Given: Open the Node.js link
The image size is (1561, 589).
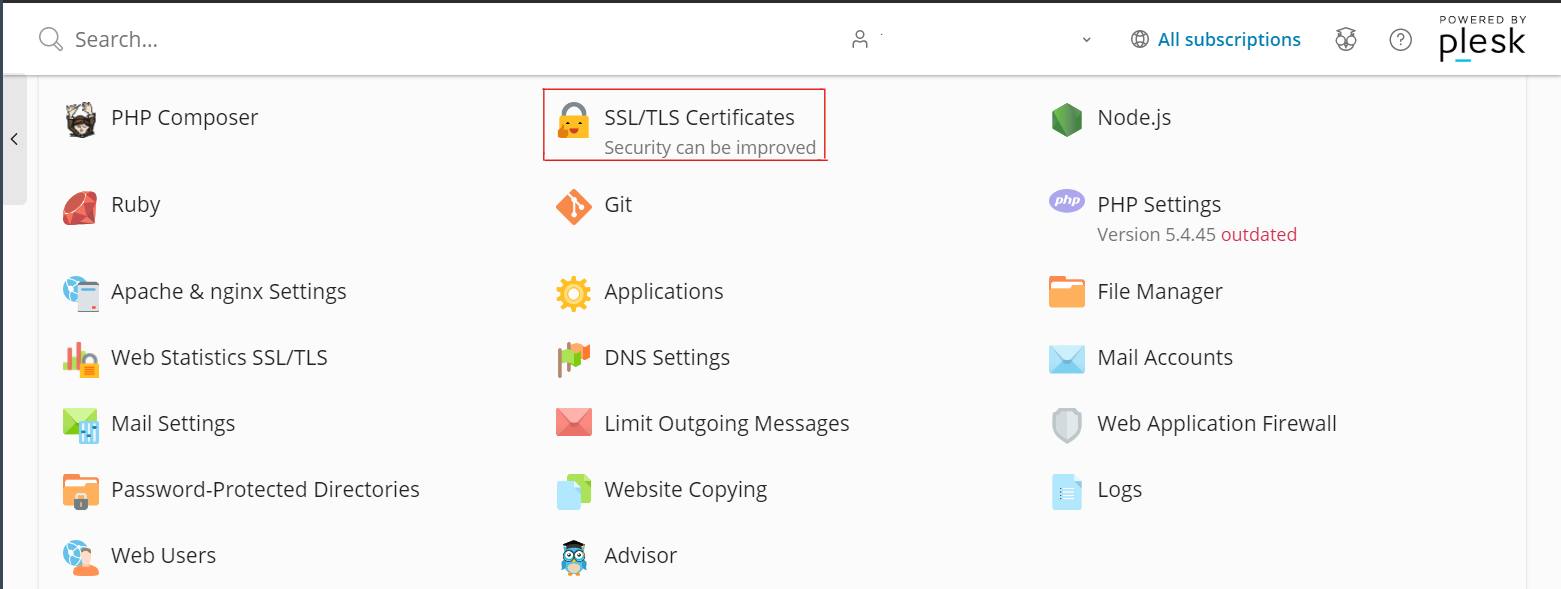Looking at the screenshot, I should (x=1134, y=118).
